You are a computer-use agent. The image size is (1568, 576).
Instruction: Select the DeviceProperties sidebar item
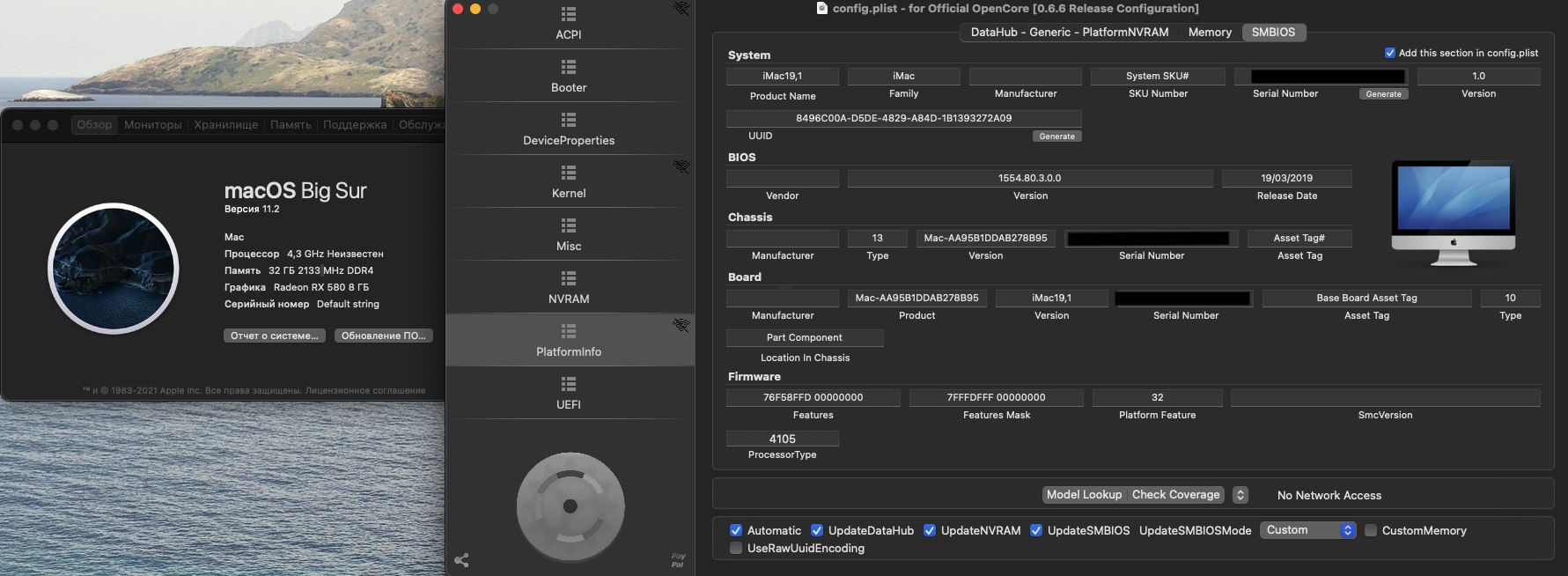(x=569, y=129)
